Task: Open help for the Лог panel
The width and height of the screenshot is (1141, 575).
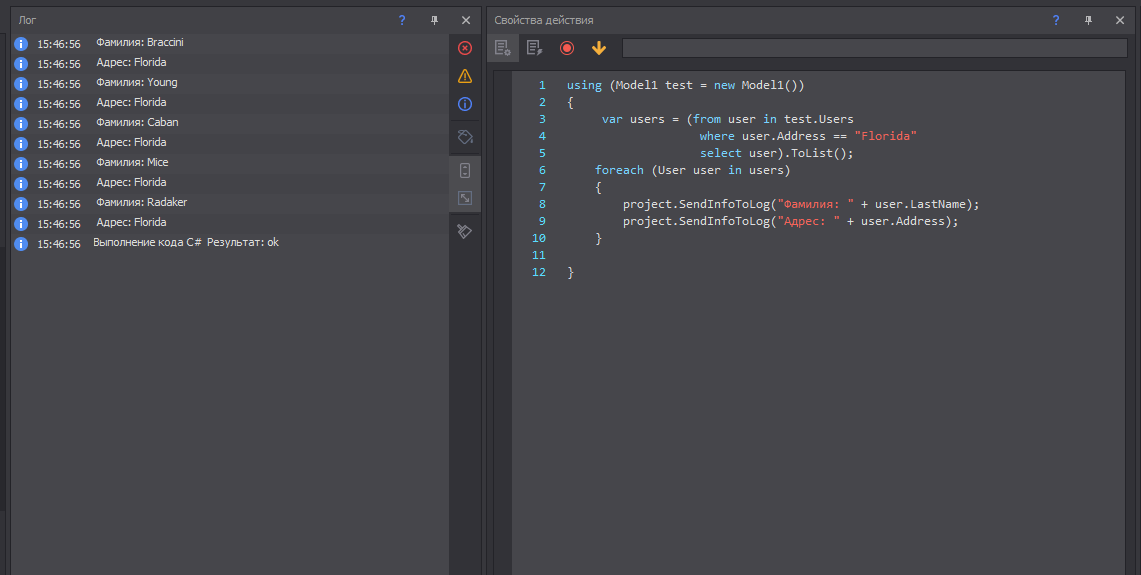Action: click(x=402, y=20)
